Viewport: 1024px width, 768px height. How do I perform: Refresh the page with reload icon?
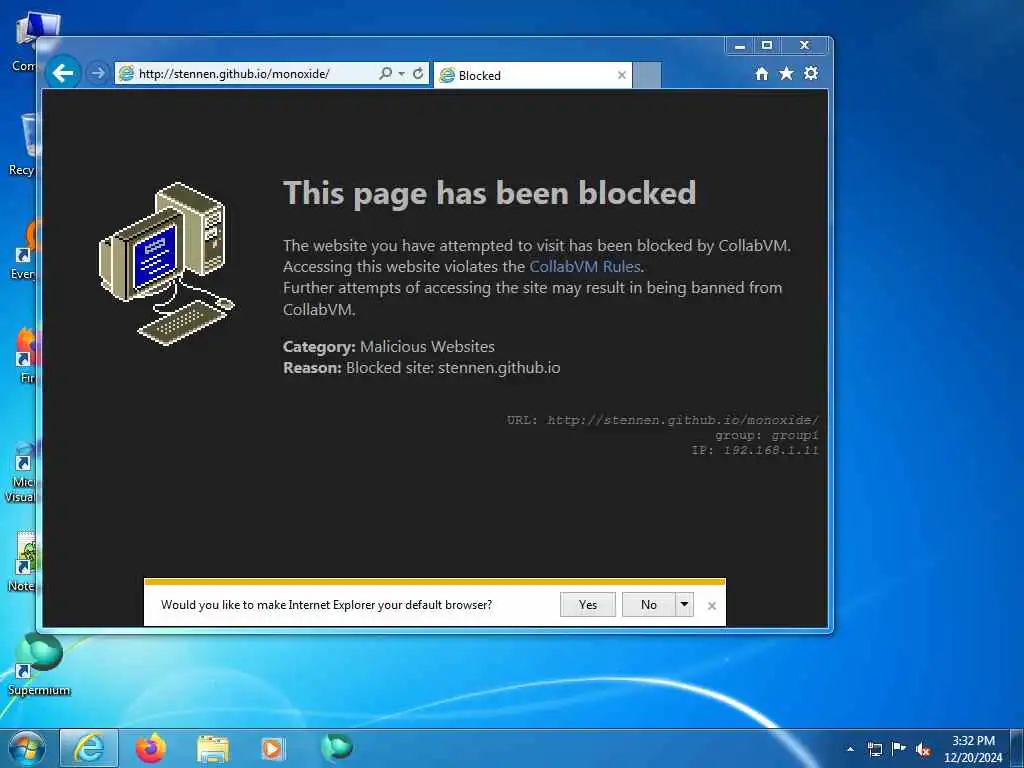point(418,73)
